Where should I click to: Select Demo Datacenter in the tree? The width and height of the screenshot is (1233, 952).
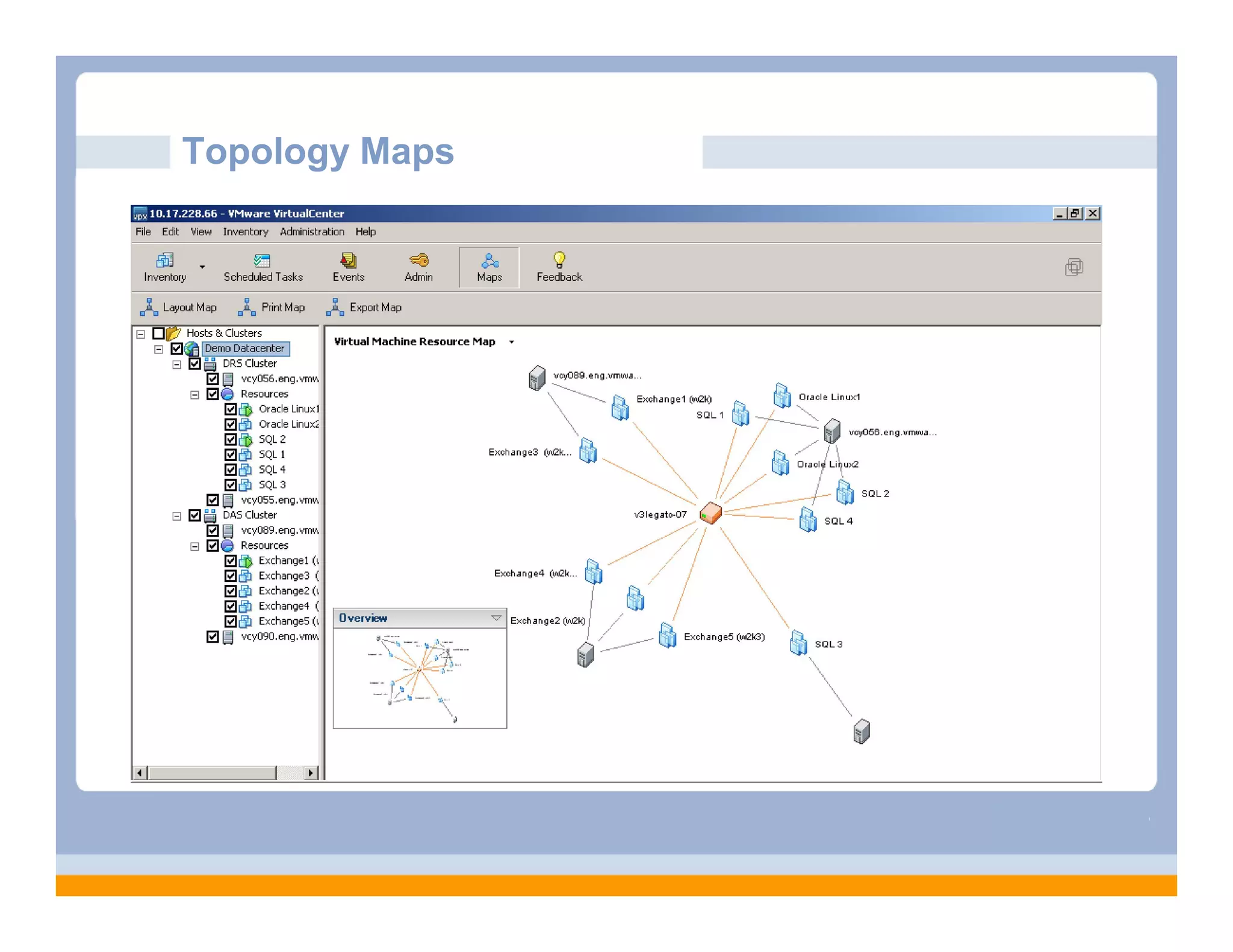(x=245, y=348)
